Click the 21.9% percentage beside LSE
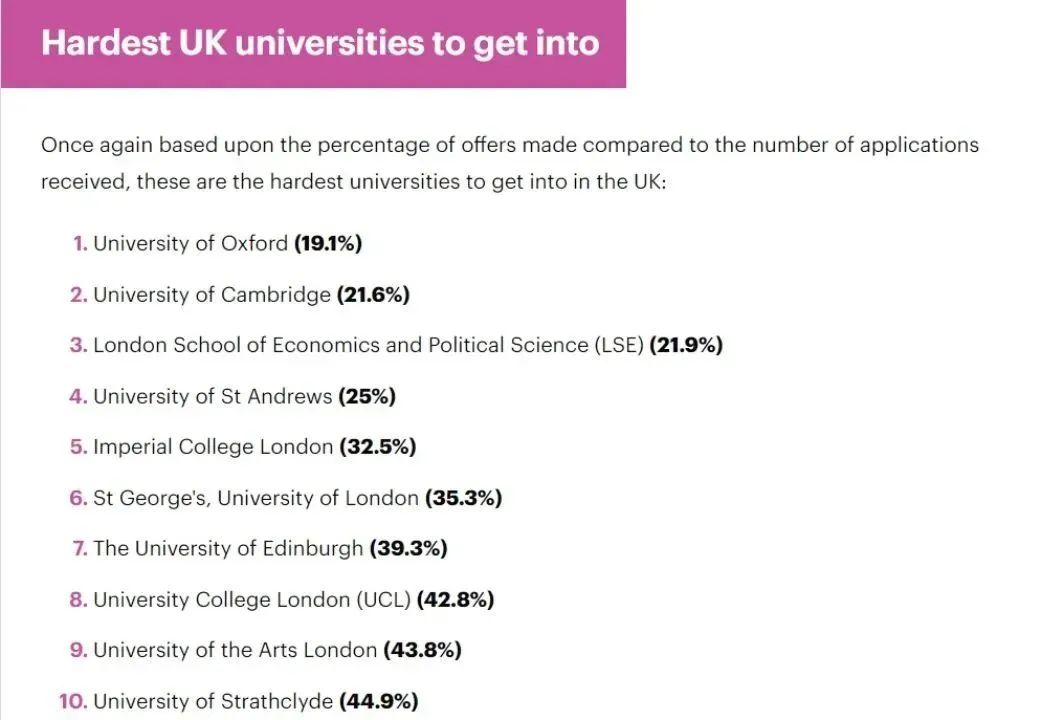 (686, 345)
